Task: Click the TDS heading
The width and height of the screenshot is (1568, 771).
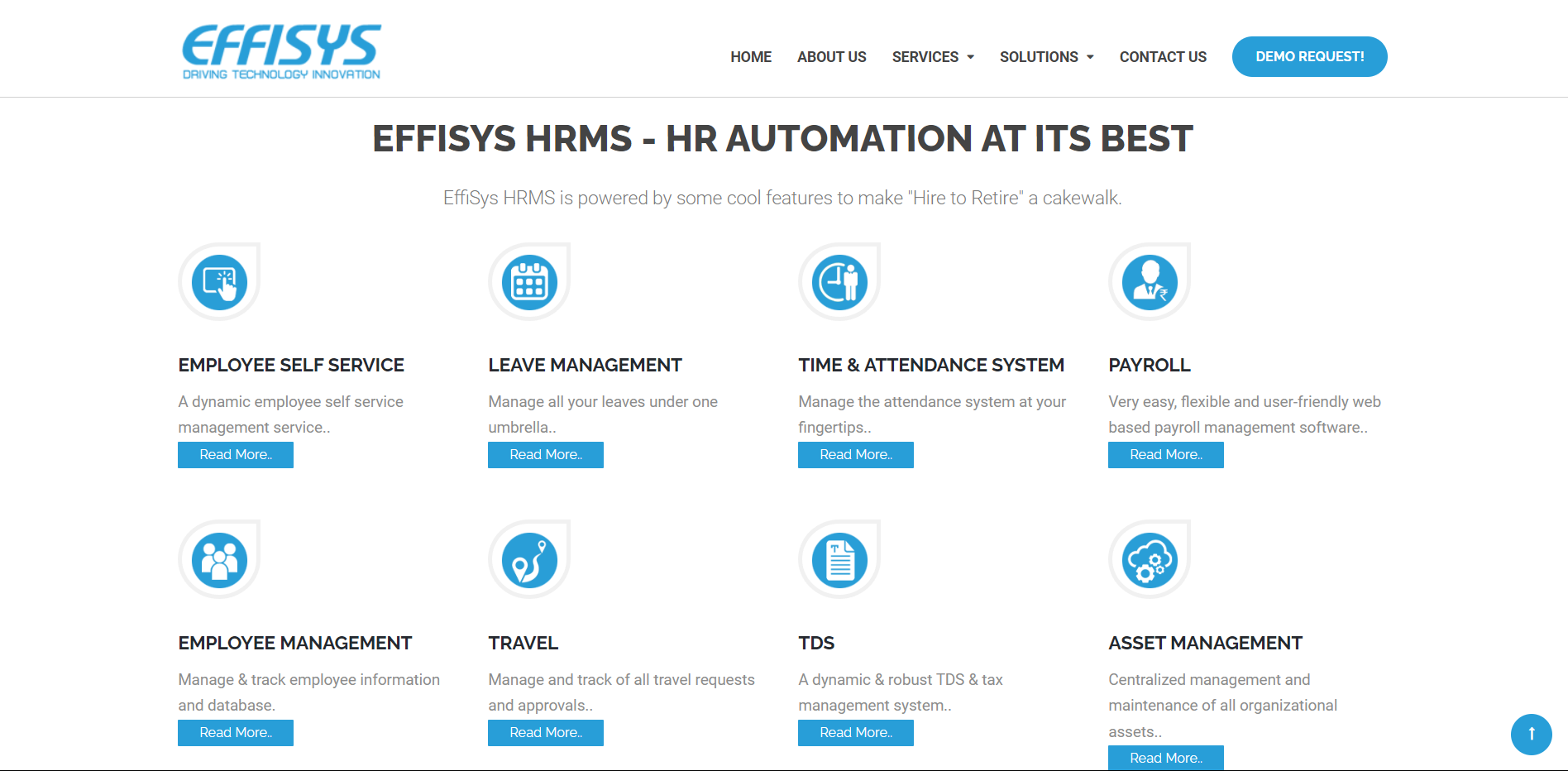Action: point(816,643)
